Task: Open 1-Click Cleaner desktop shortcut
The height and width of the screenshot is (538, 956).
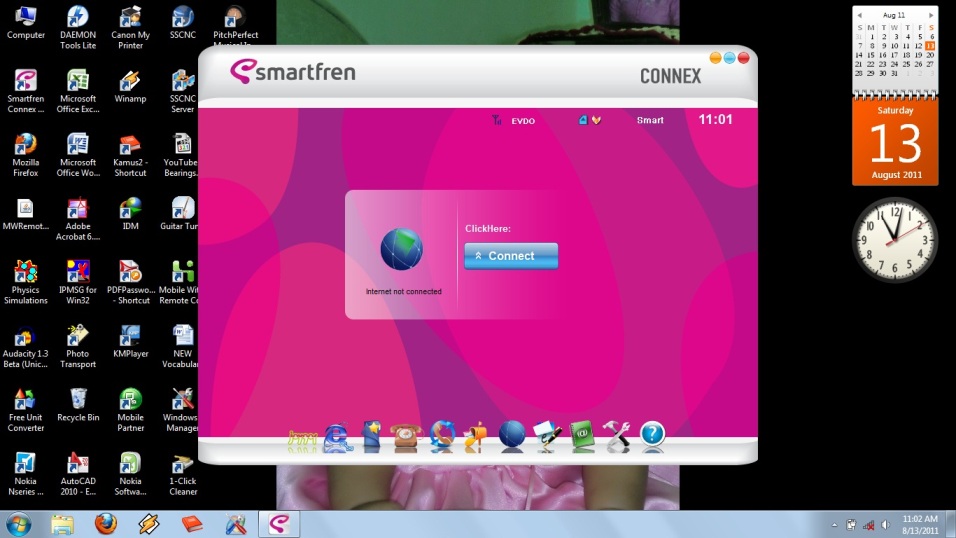Action: [183, 474]
